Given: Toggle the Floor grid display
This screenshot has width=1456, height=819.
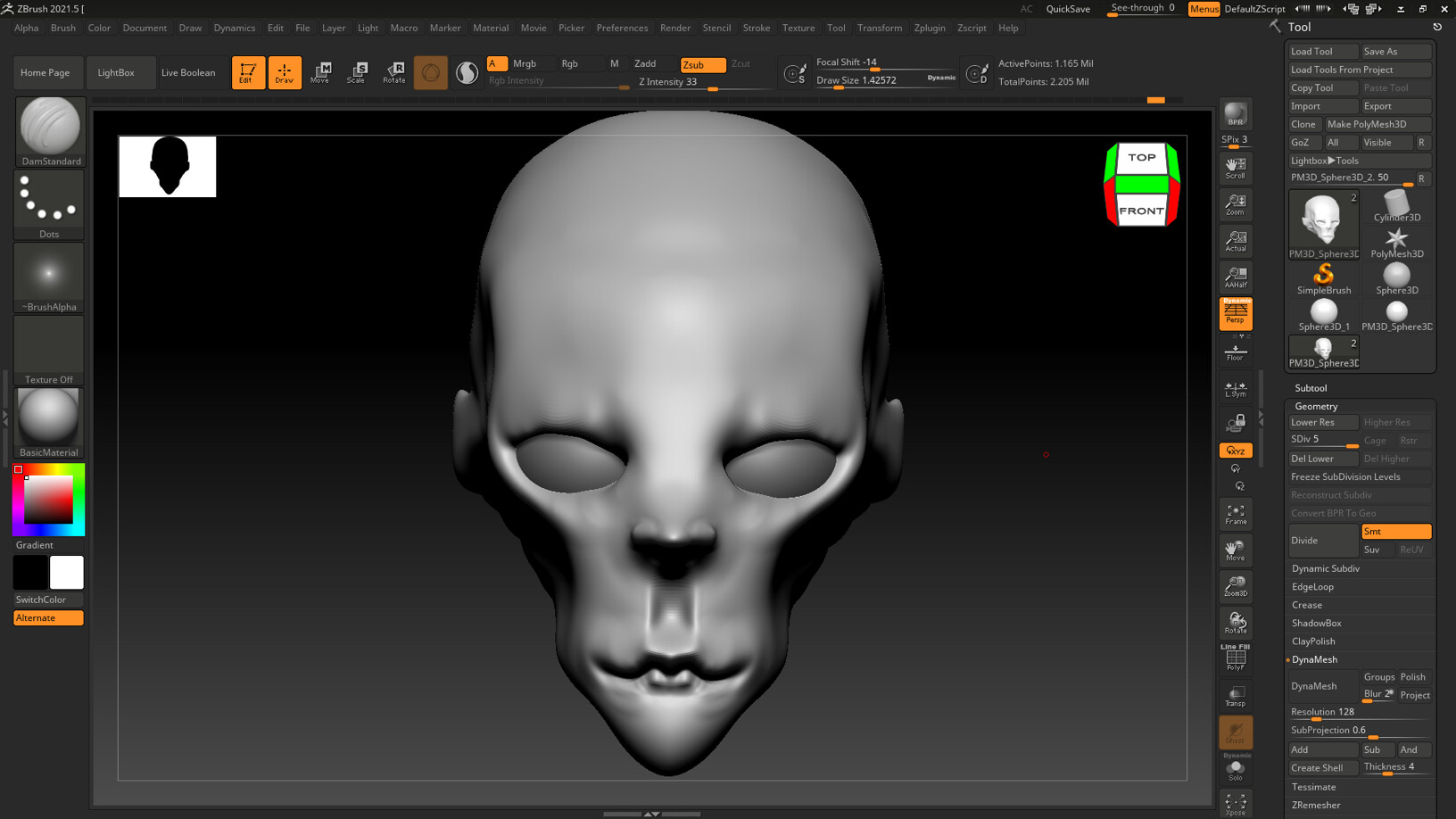Looking at the screenshot, I should pyautogui.click(x=1236, y=350).
